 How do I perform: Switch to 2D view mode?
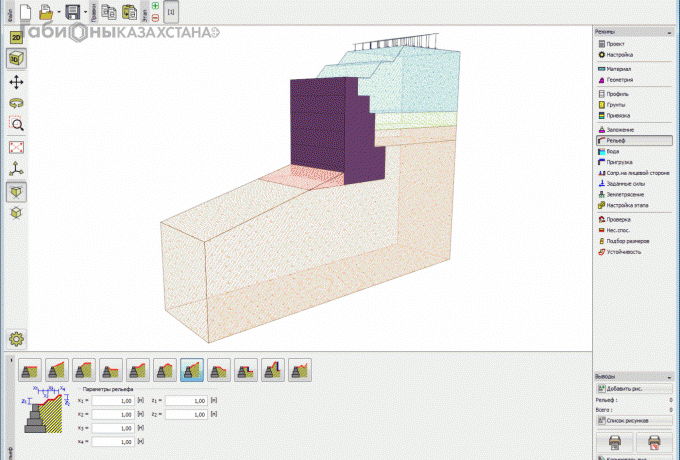coord(17,36)
